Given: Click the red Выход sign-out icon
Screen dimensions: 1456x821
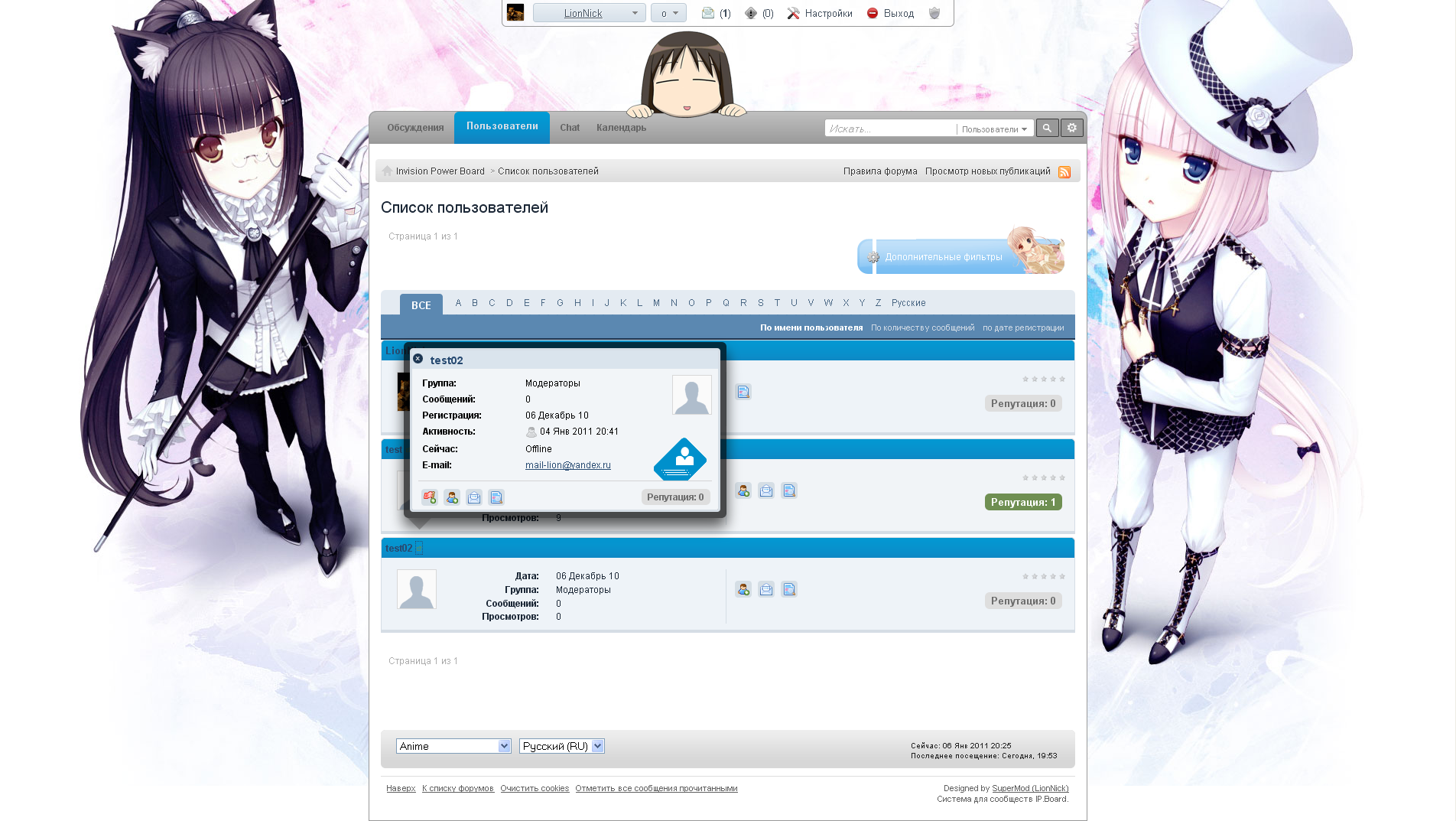Looking at the screenshot, I should click(x=873, y=13).
